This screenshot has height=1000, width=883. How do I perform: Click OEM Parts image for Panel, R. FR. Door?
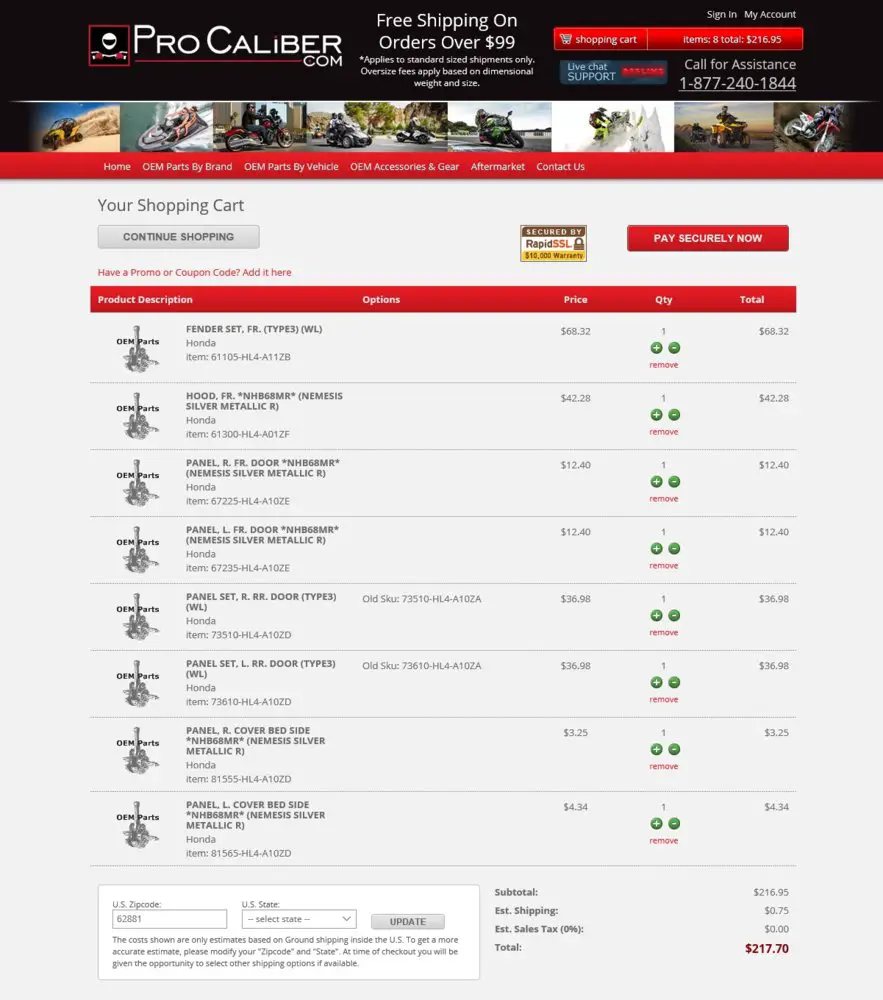[x=138, y=482]
